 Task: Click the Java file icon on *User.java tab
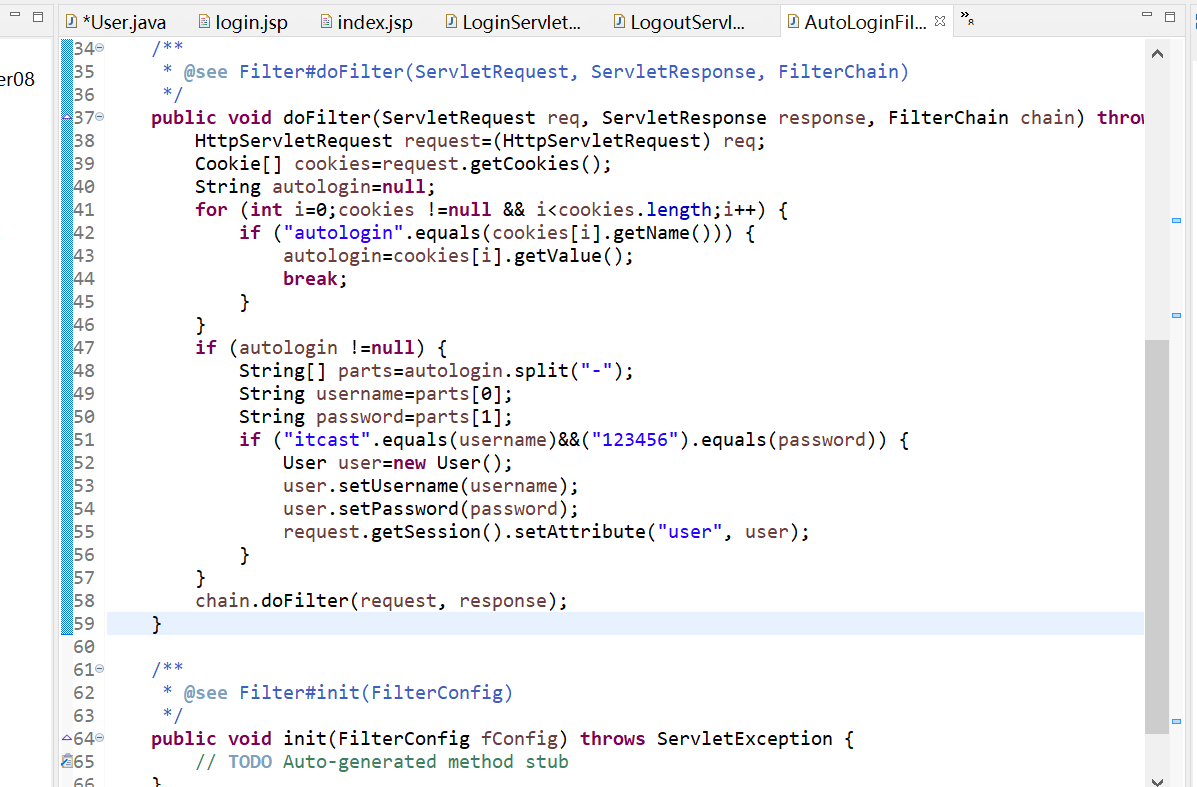click(x=70, y=20)
